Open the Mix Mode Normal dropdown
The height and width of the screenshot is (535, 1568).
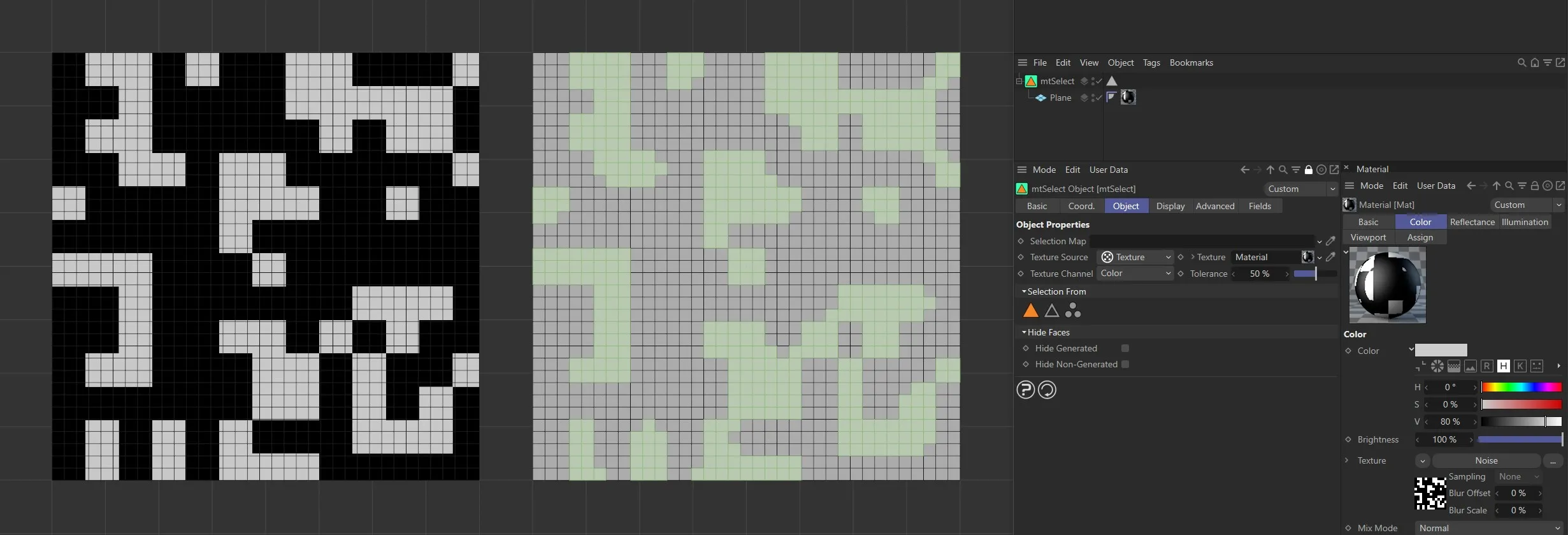1489,528
